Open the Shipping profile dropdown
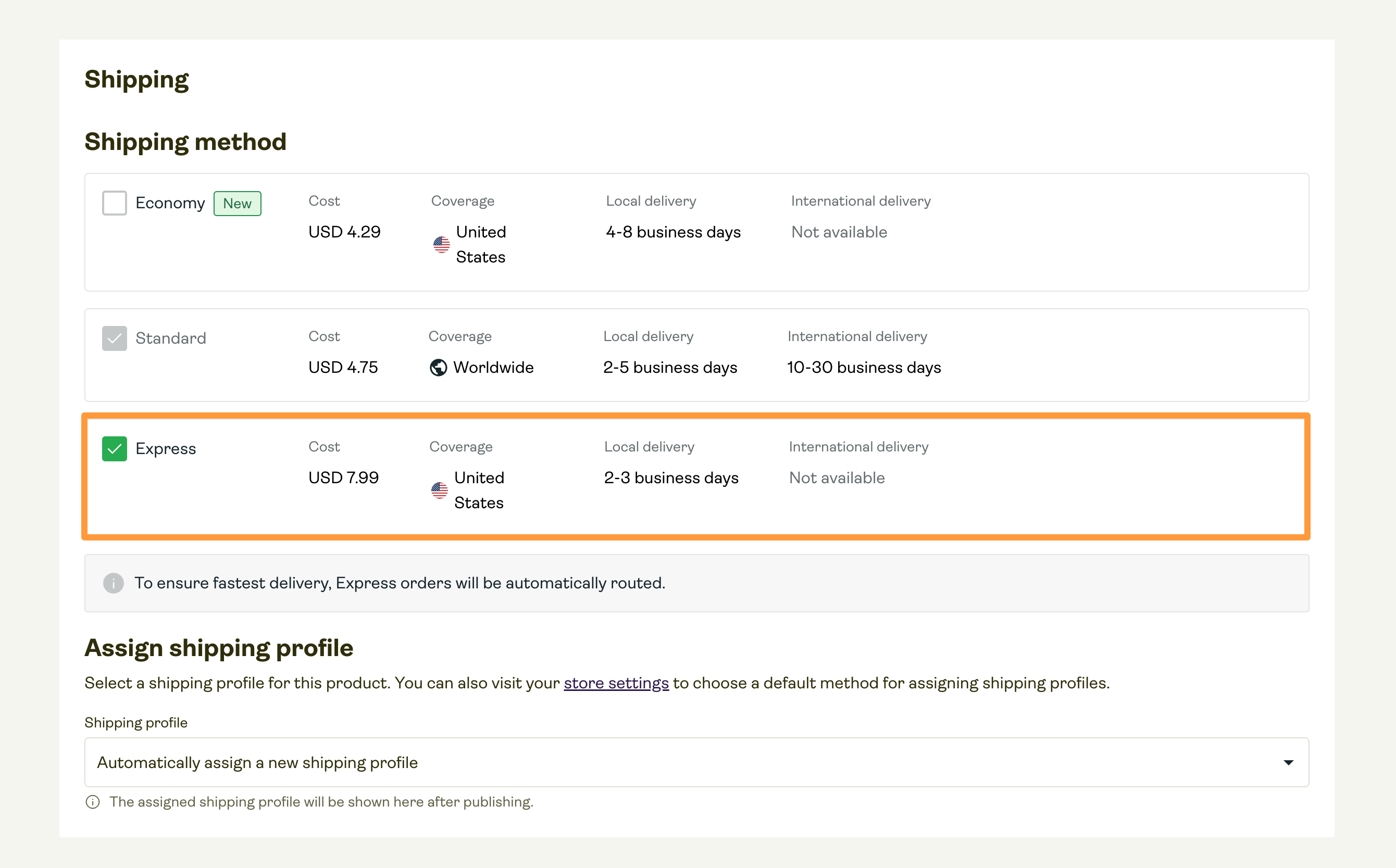This screenshot has height=868, width=1396. click(x=696, y=762)
